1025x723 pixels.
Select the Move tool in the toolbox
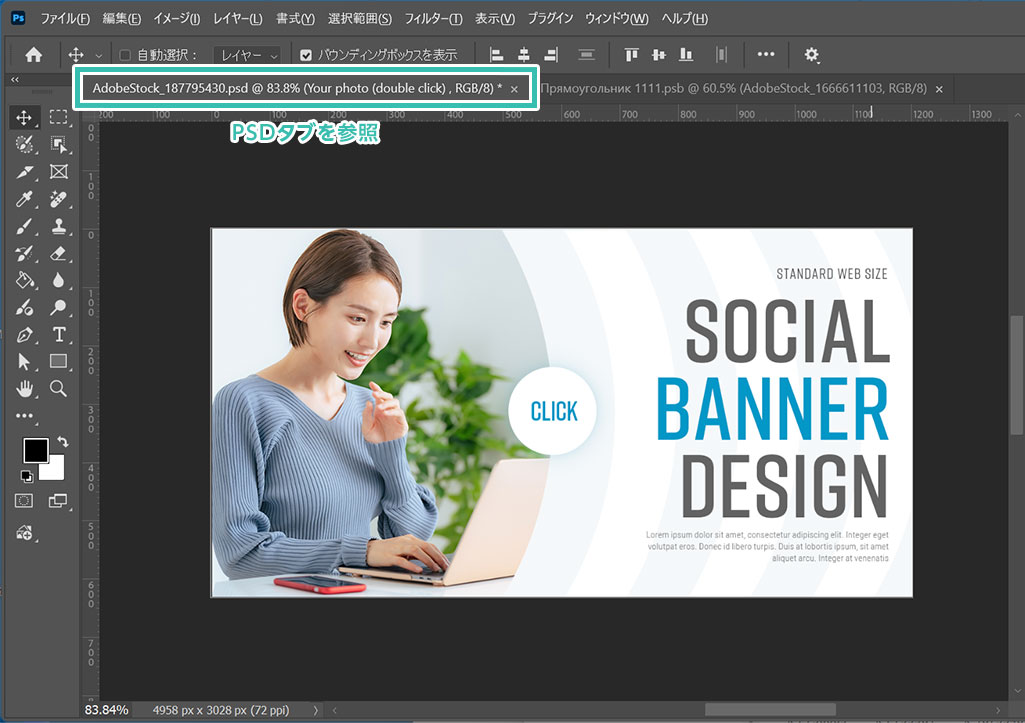(x=24, y=118)
